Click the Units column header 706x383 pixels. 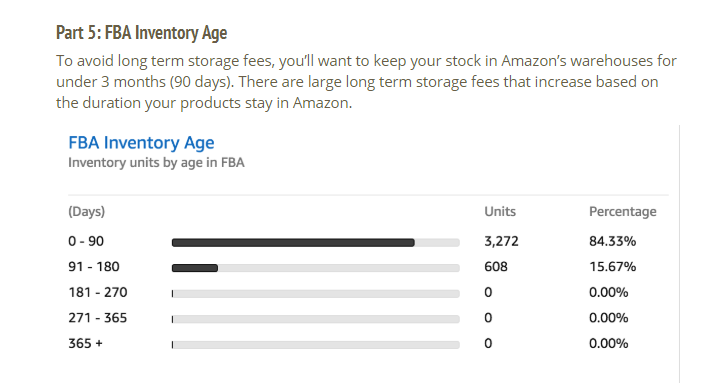click(x=500, y=212)
